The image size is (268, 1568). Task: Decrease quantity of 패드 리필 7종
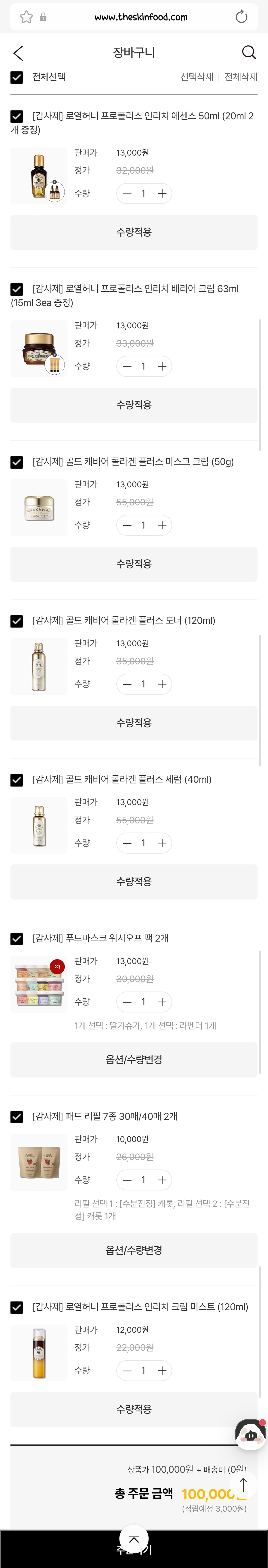click(127, 1180)
